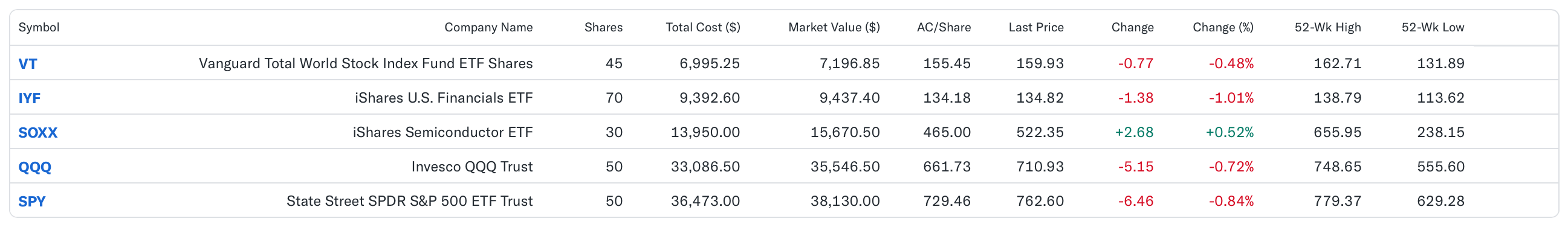Sort by Change (%) column header
Image resolution: width=1568 pixels, height=233 pixels.
(x=1223, y=27)
